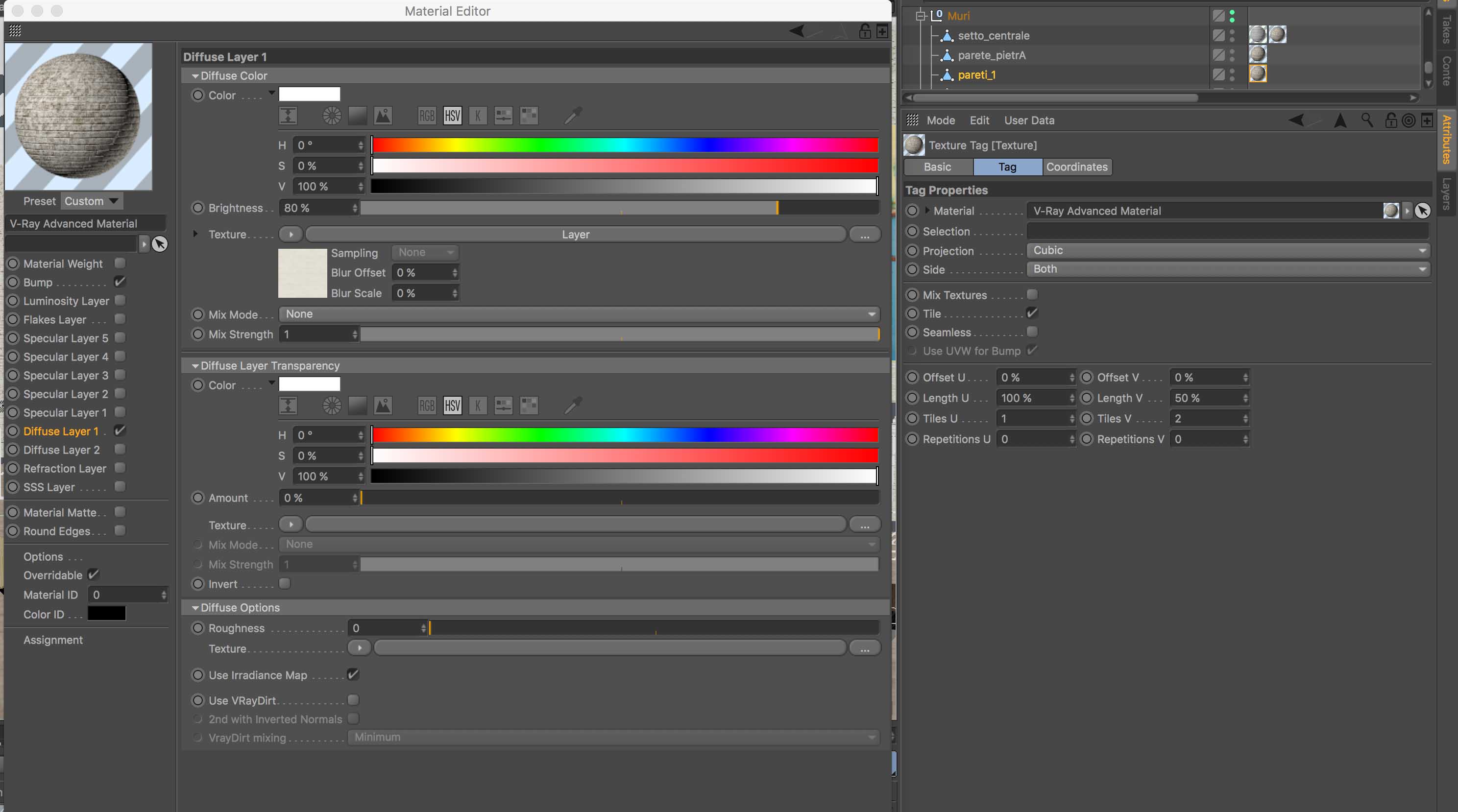Image resolution: width=1458 pixels, height=812 pixels.
Task: Click the Layer texture button
Action: click(576, 234)
